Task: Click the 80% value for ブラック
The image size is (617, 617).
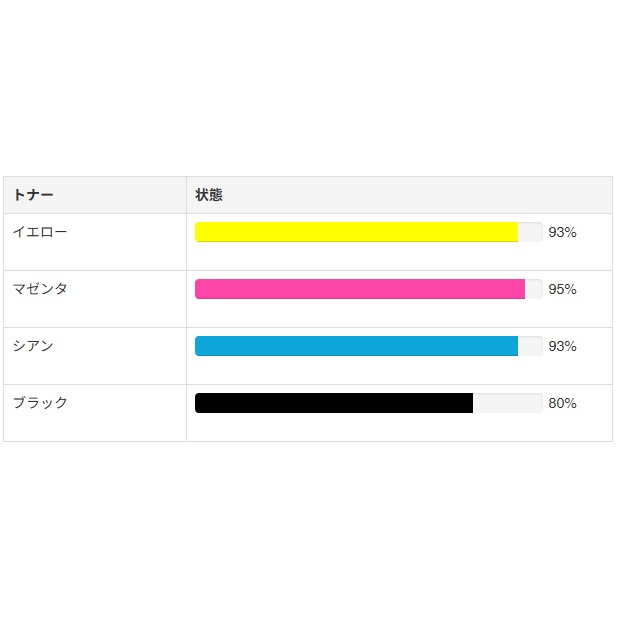Action: 562,403
